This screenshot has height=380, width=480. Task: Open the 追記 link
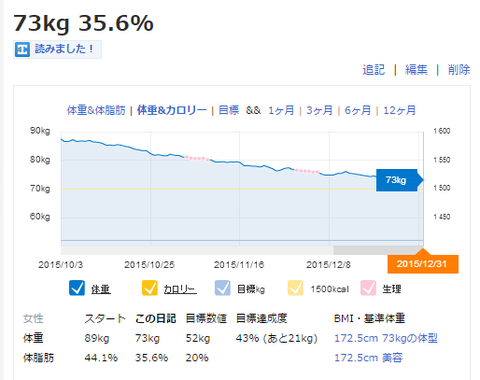pyautogui.click(x=373, y=70)
